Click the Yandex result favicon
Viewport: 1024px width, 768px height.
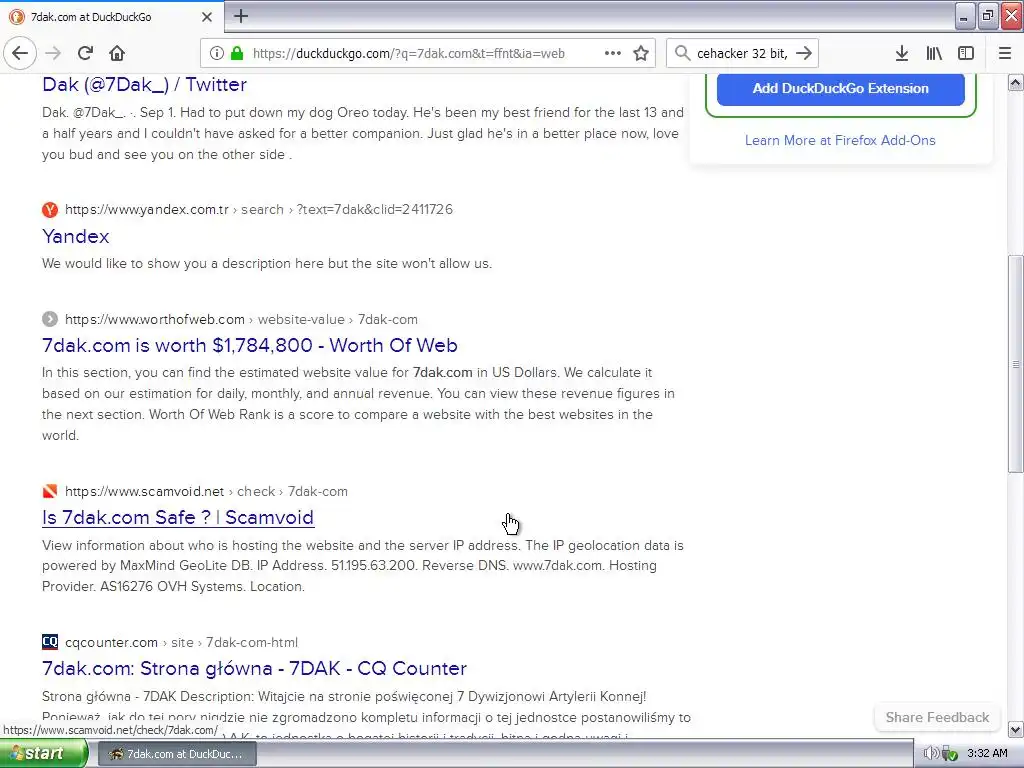(50, 210)
